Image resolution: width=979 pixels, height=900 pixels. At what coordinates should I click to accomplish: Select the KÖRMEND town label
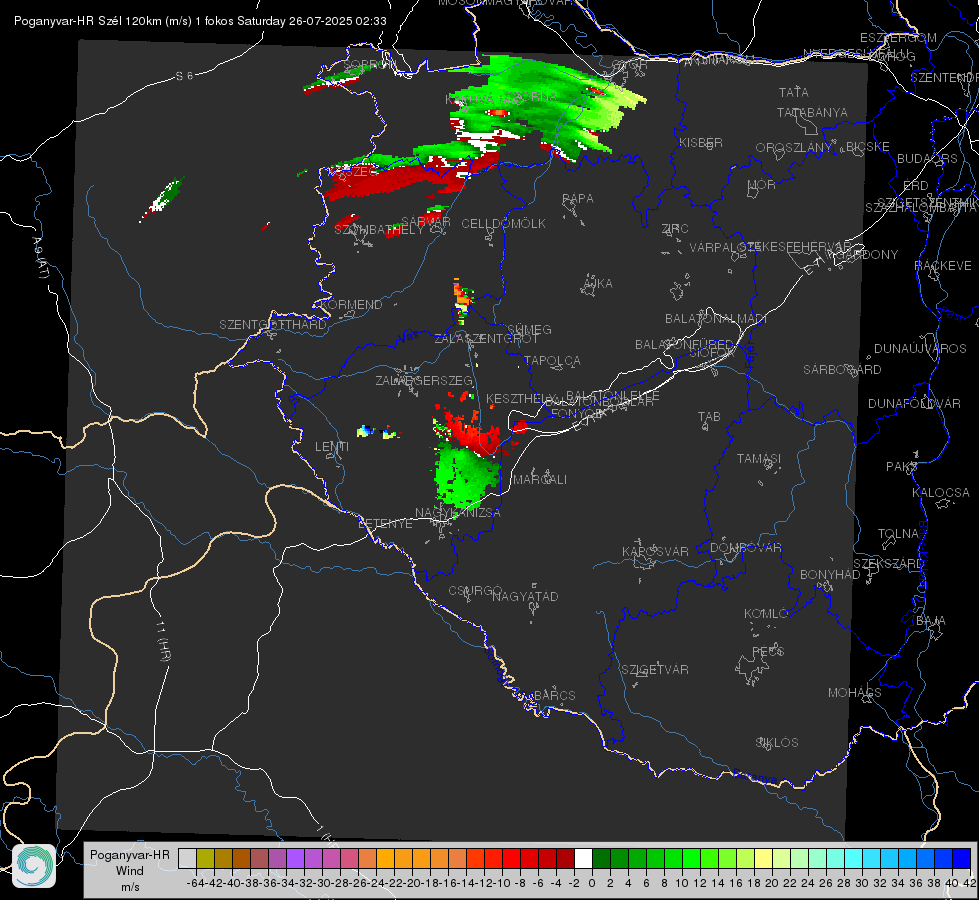(350, 304)
